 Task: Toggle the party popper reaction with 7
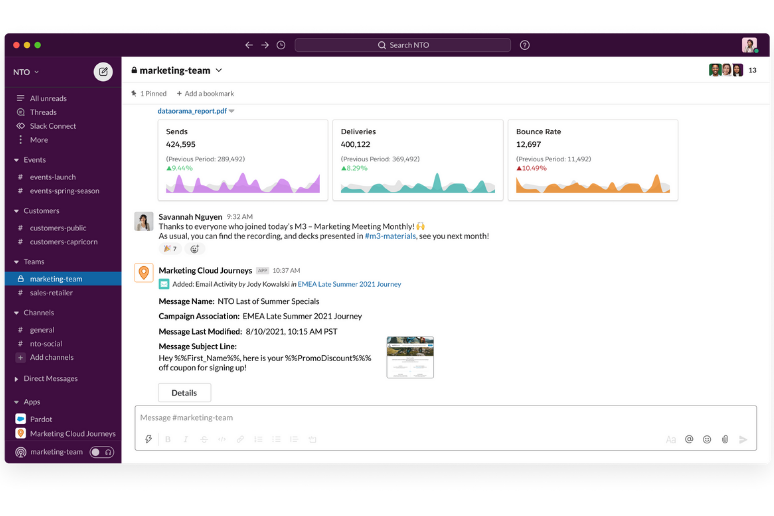[x=170, y=249]
